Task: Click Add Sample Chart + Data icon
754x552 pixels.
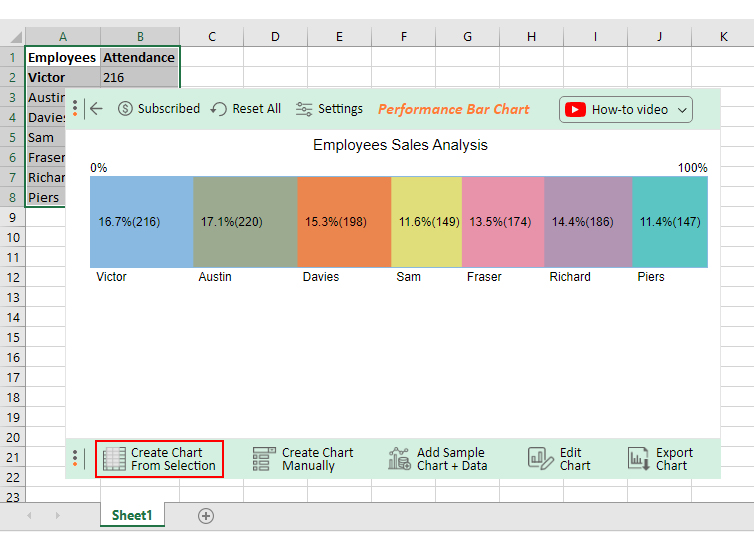Action: (x=399, y=459)
